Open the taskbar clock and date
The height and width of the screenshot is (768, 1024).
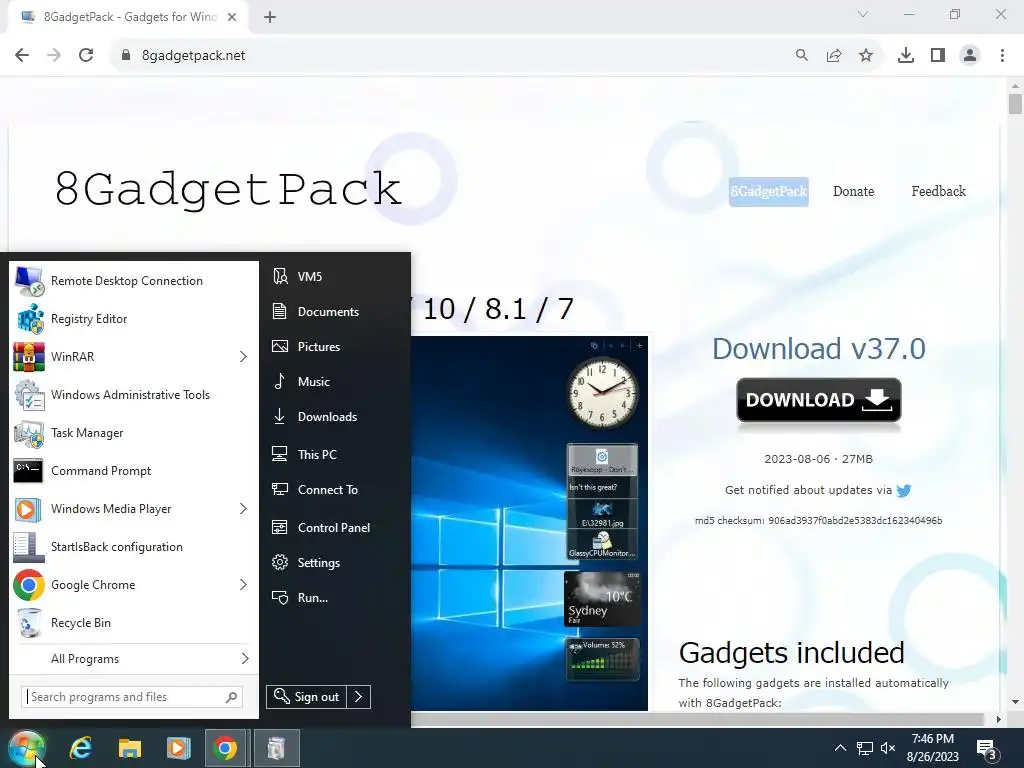tap(933, 748)
